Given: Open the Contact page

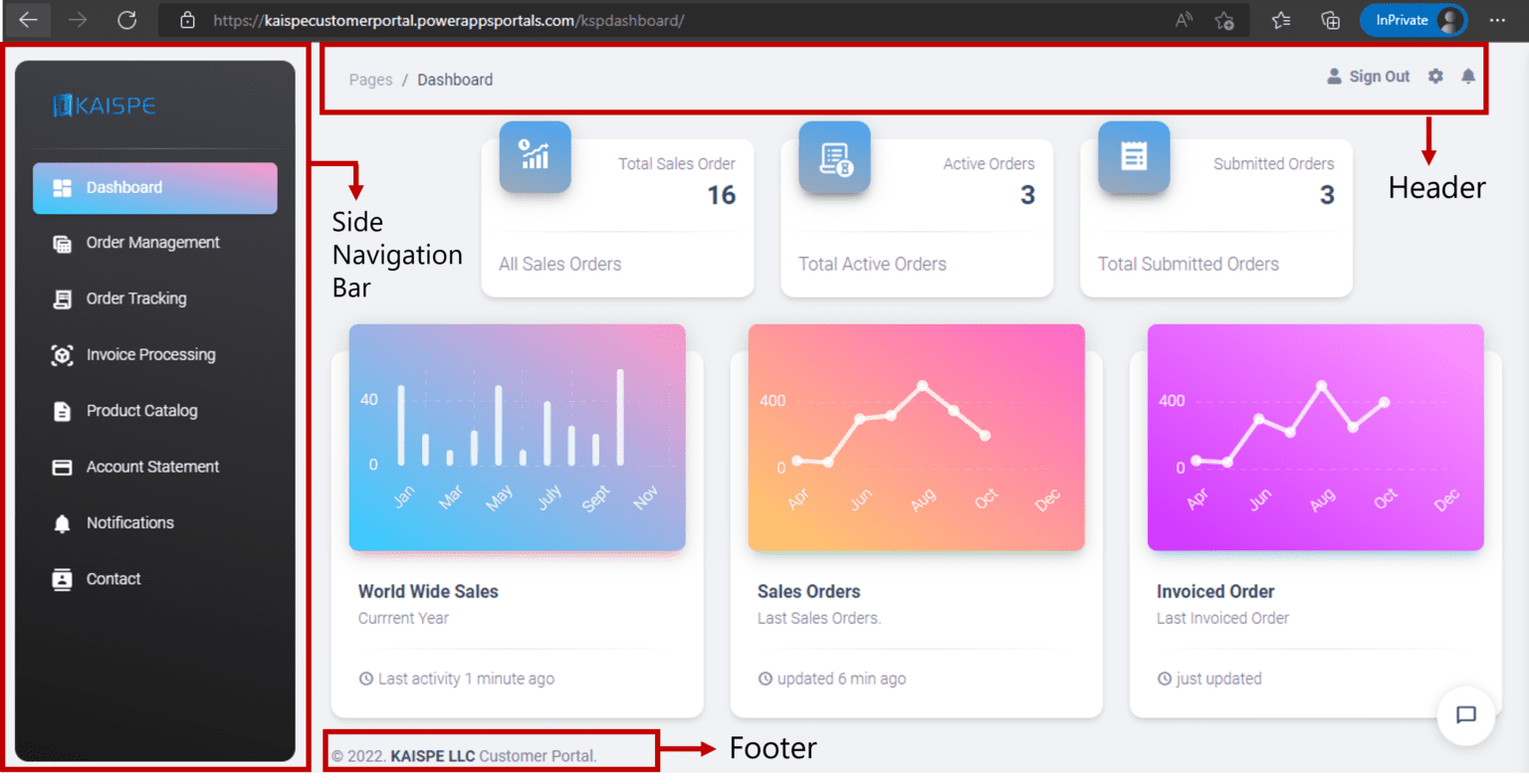Looking at the screenshot, I should coord(112,578).
